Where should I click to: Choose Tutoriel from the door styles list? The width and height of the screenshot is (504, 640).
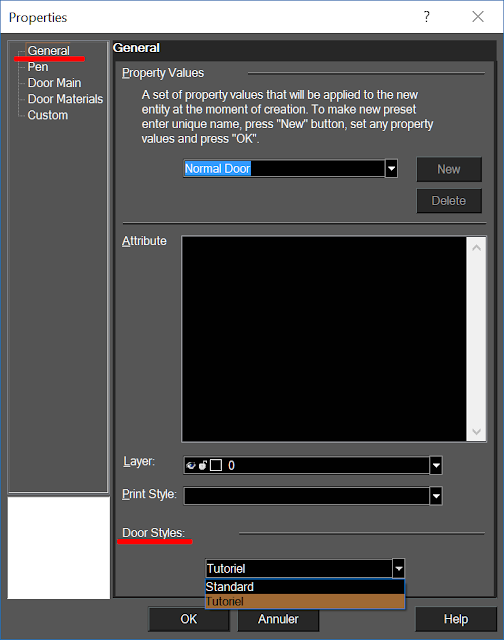(x=305, y=601)
